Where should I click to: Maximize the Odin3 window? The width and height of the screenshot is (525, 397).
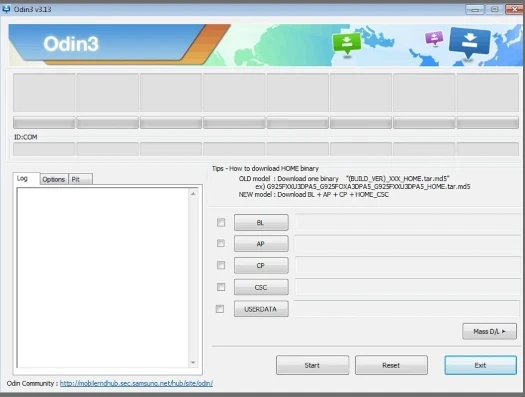click(495, 9)
